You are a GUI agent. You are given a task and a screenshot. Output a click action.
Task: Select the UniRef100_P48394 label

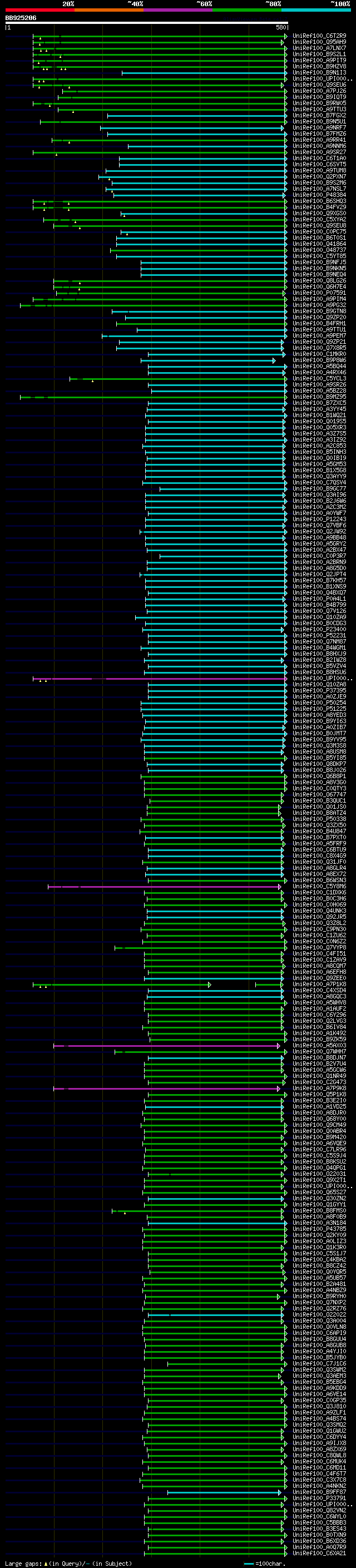point(319,195)
